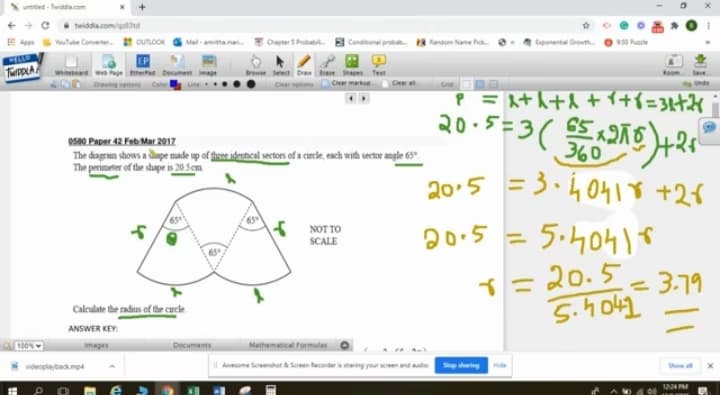Open the Chrome three-dot menu
This screenshot has width=720, height=395.
pos(709,26)
